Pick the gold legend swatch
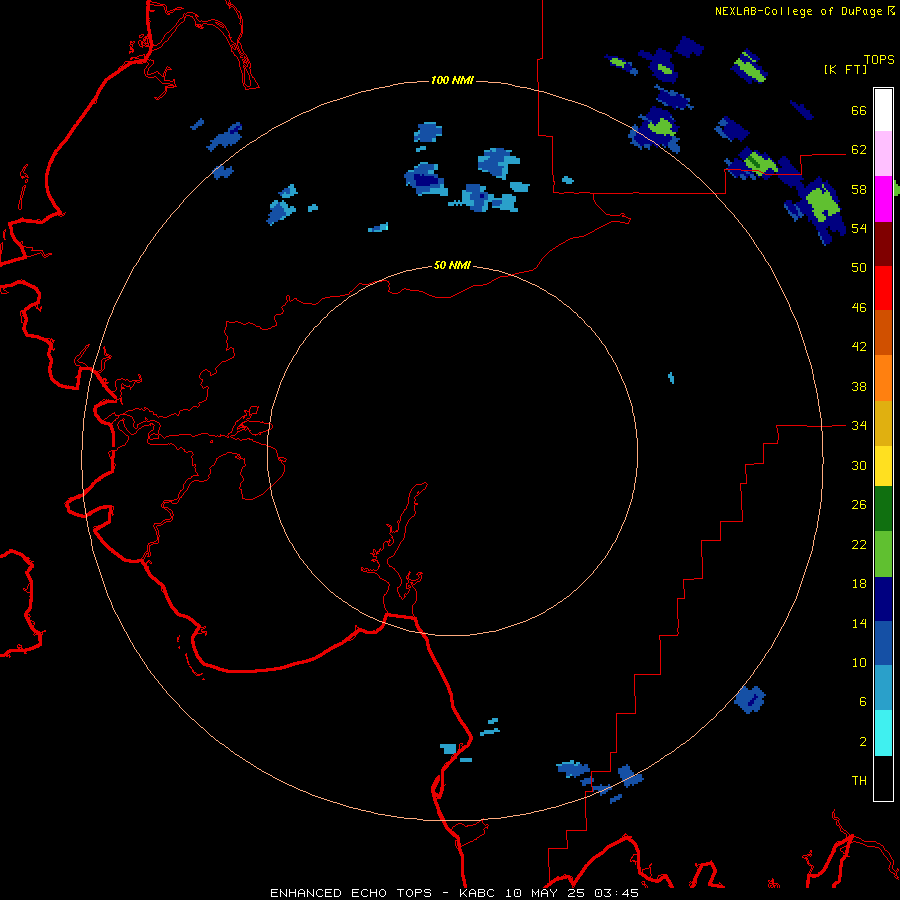Viewport: 900px width, 900px height. [883, 423]
